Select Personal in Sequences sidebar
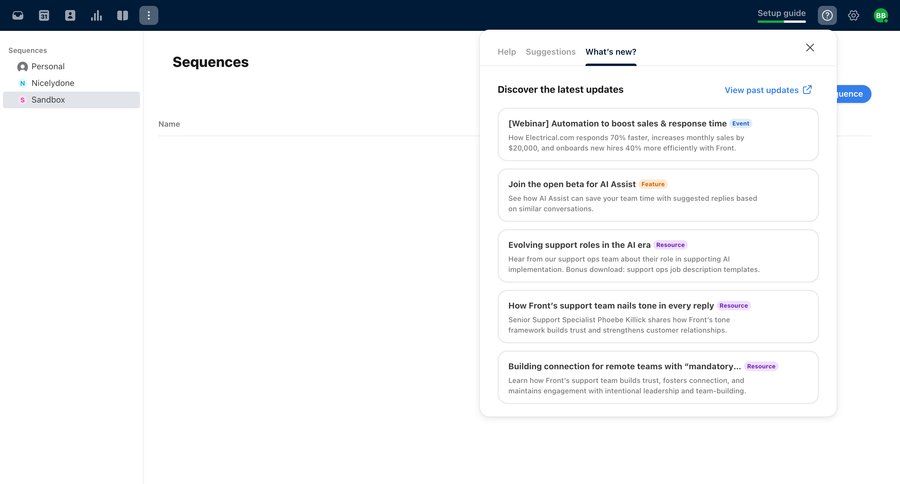 (x=71, y=67)
